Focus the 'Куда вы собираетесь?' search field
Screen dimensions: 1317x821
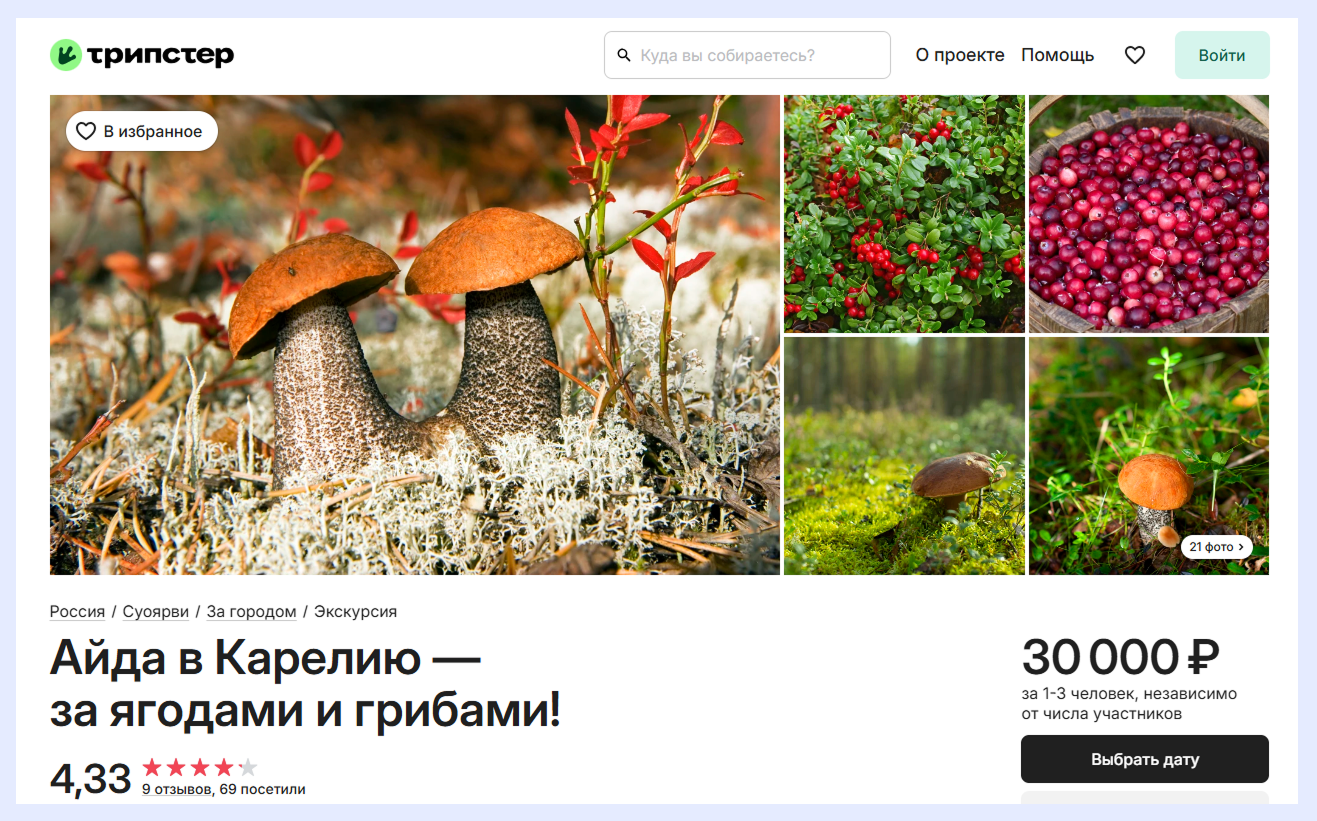[x=747, y=55]
